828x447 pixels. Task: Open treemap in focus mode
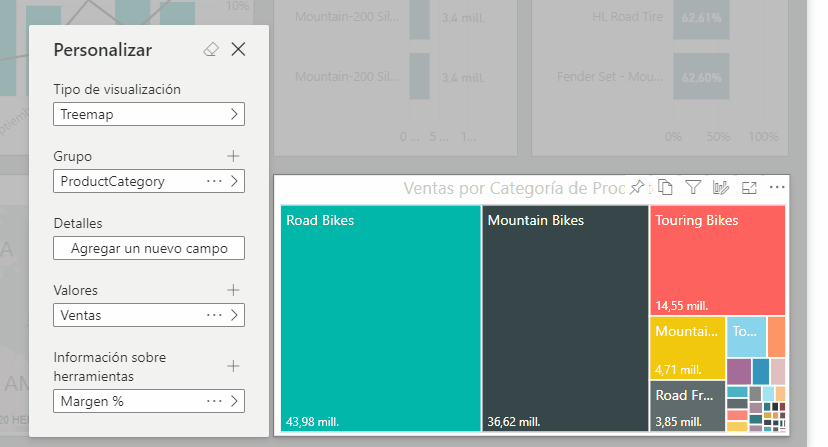point(749,187)
